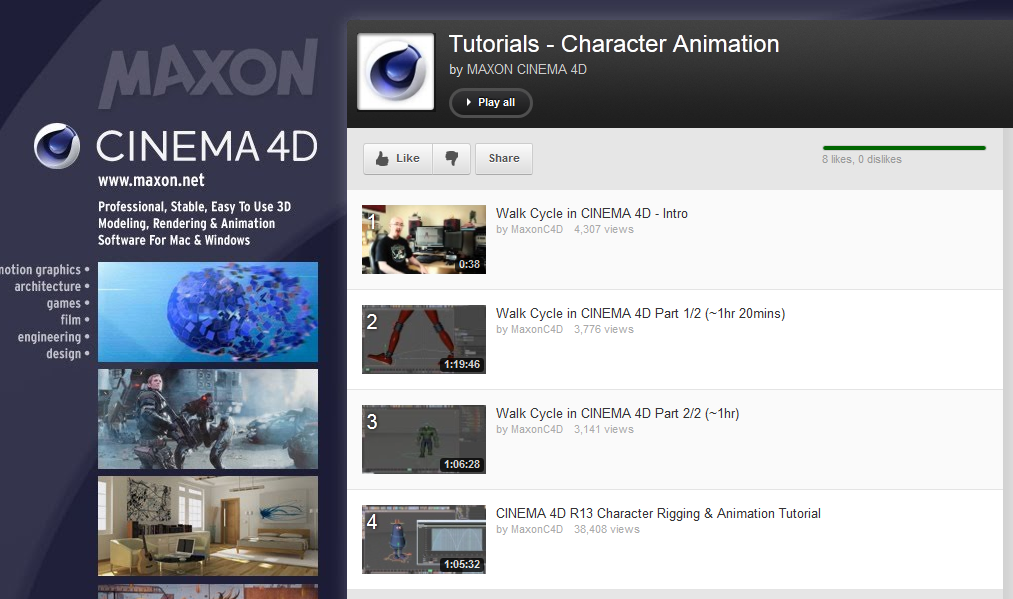Click blue shattered sphere banner image
This screenshot has height=599, width=1013.
208,312
